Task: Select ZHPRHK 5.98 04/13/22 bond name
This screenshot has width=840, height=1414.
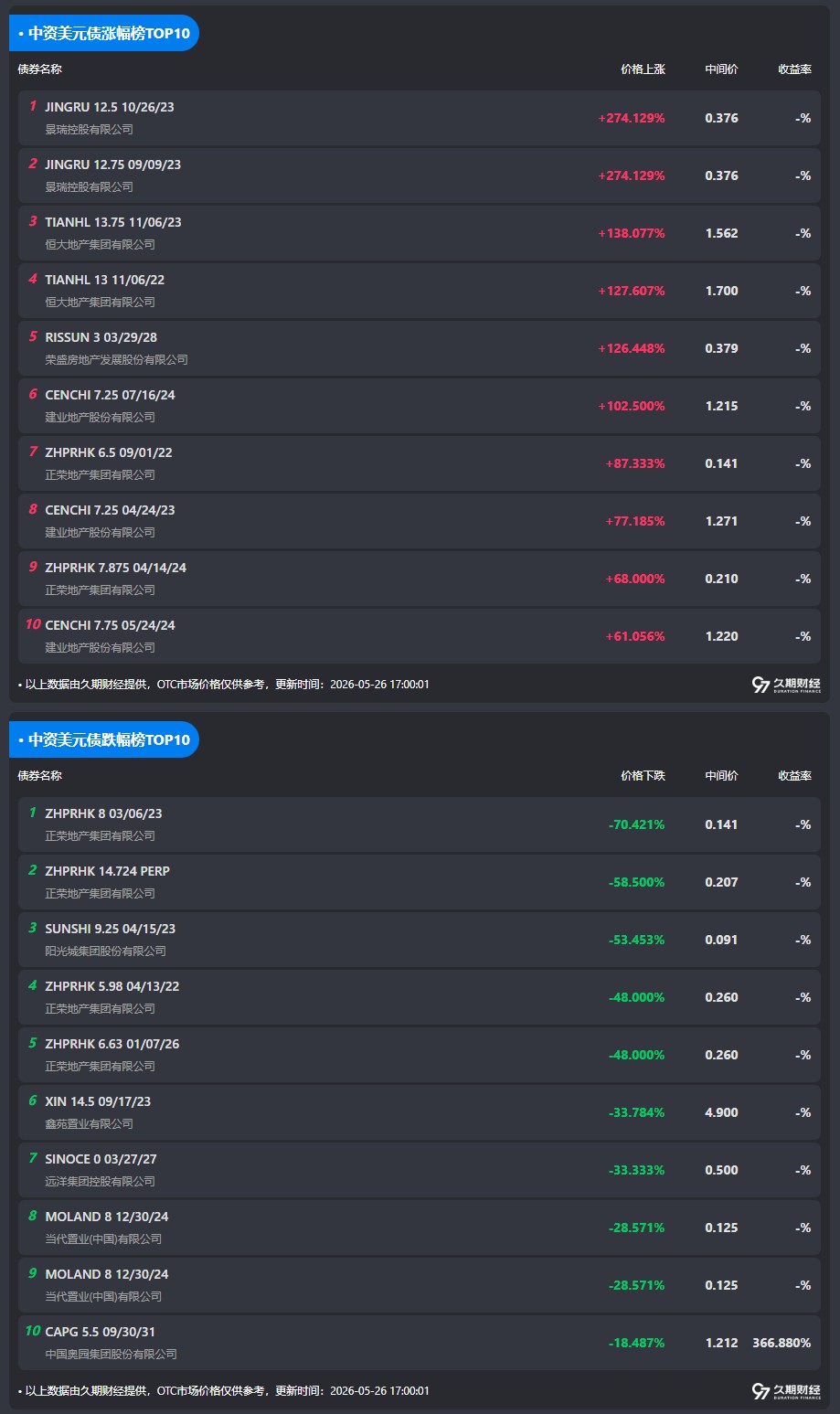Action: 112,986
